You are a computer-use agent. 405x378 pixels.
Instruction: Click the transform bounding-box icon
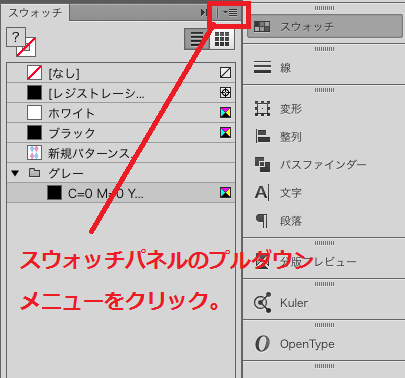tap(262, 109)
